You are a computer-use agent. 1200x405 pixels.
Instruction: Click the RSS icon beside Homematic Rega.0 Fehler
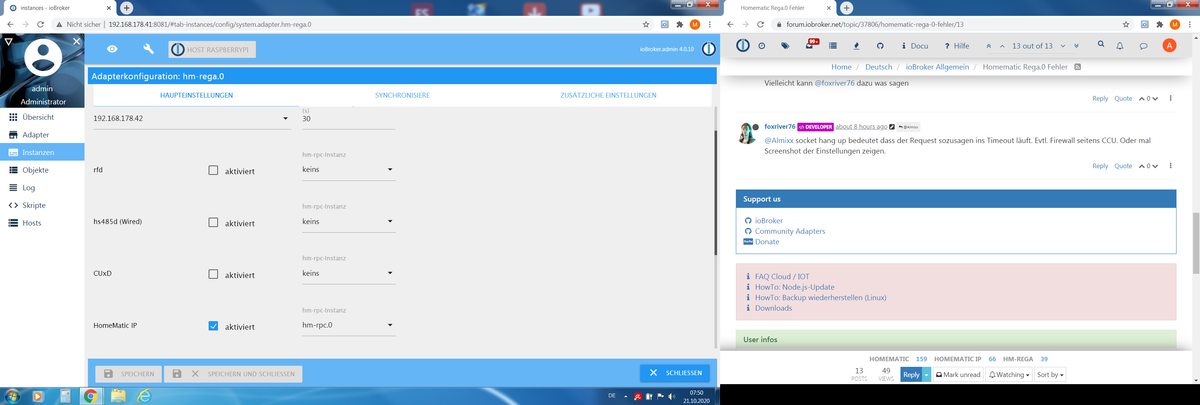(x=1078, y=67)
